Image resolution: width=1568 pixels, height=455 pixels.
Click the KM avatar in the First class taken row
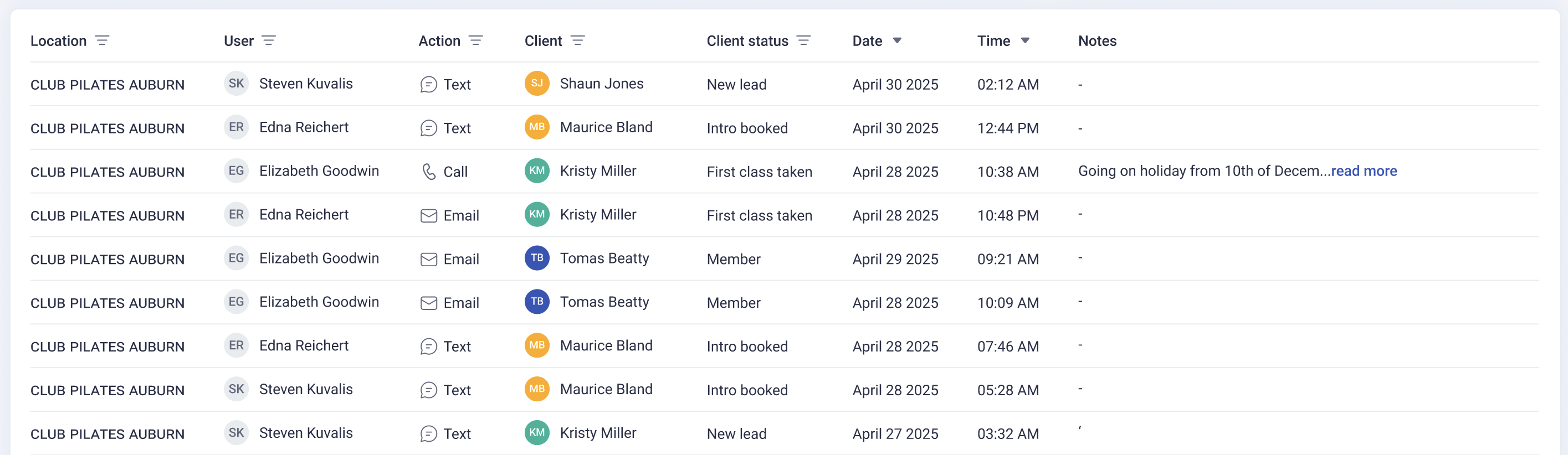pos(536,171)
